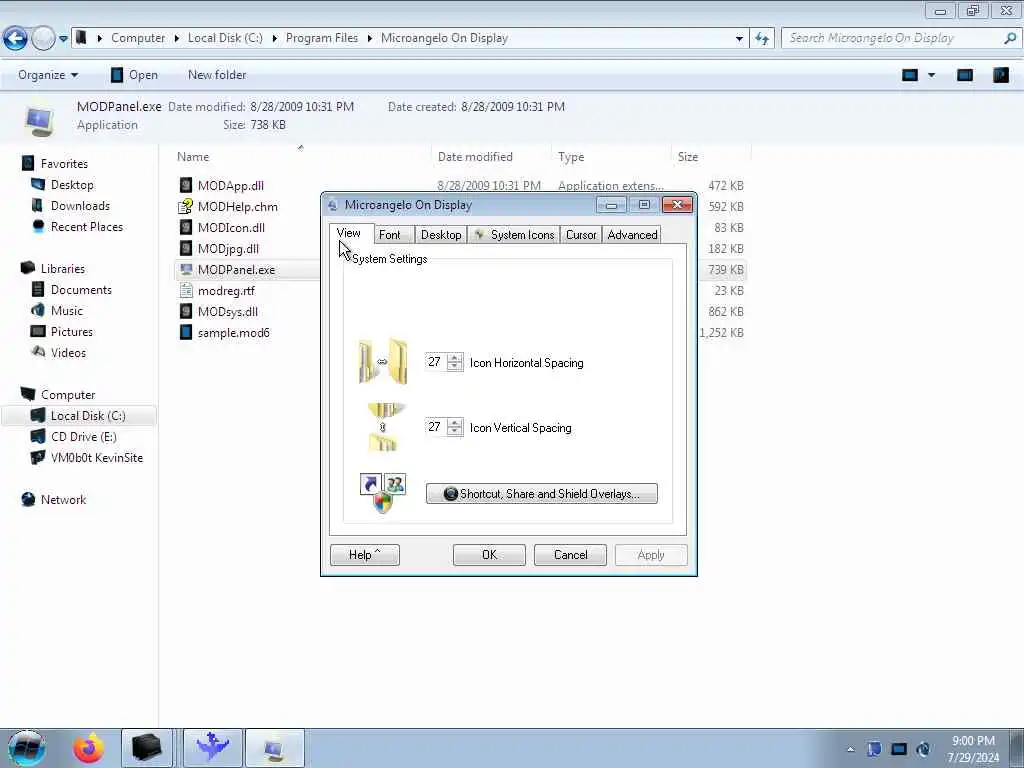Select VM0b0t KevinSite in navigation pane
This screenshot has height=768, width=1024.
[x=97, y=457]
